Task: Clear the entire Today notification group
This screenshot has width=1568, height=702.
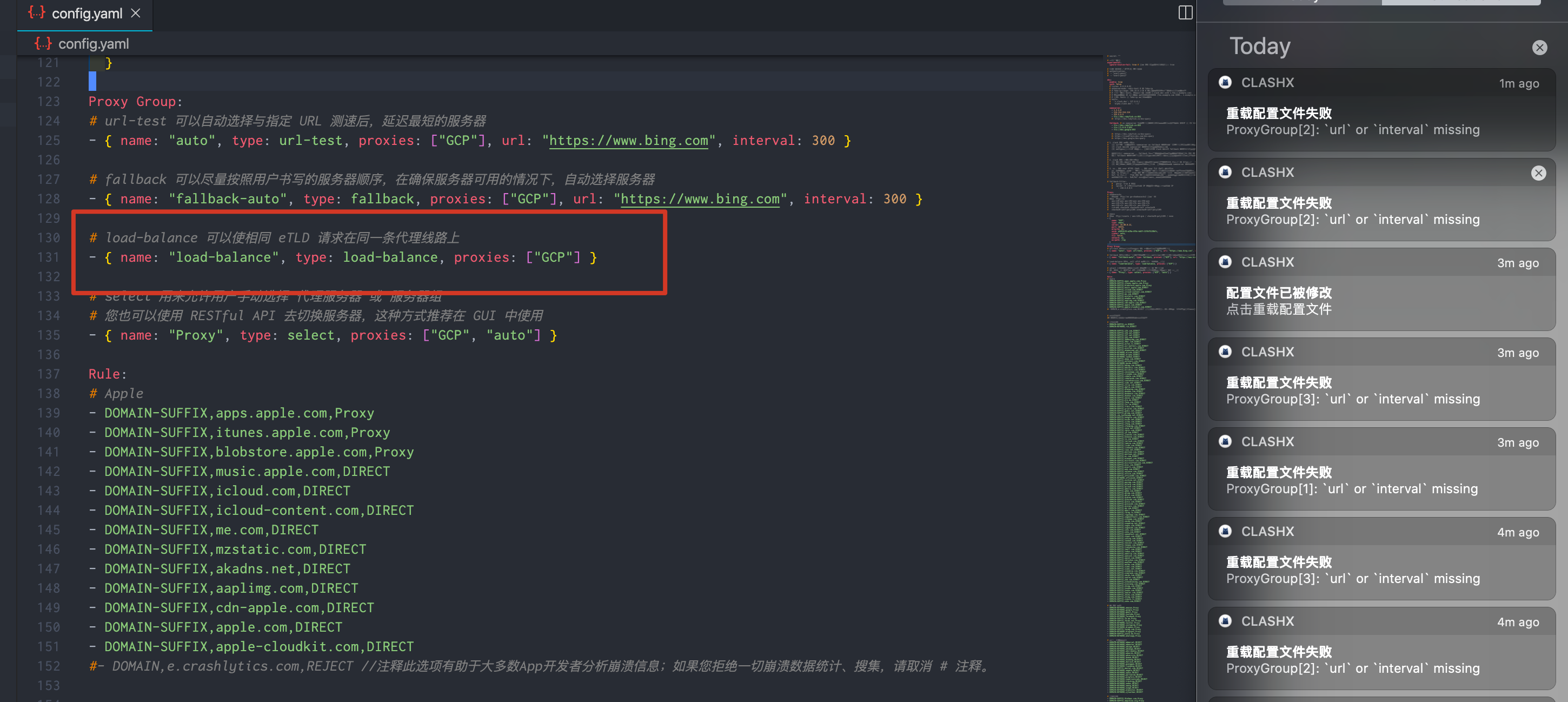Action: click(1540, 48)
